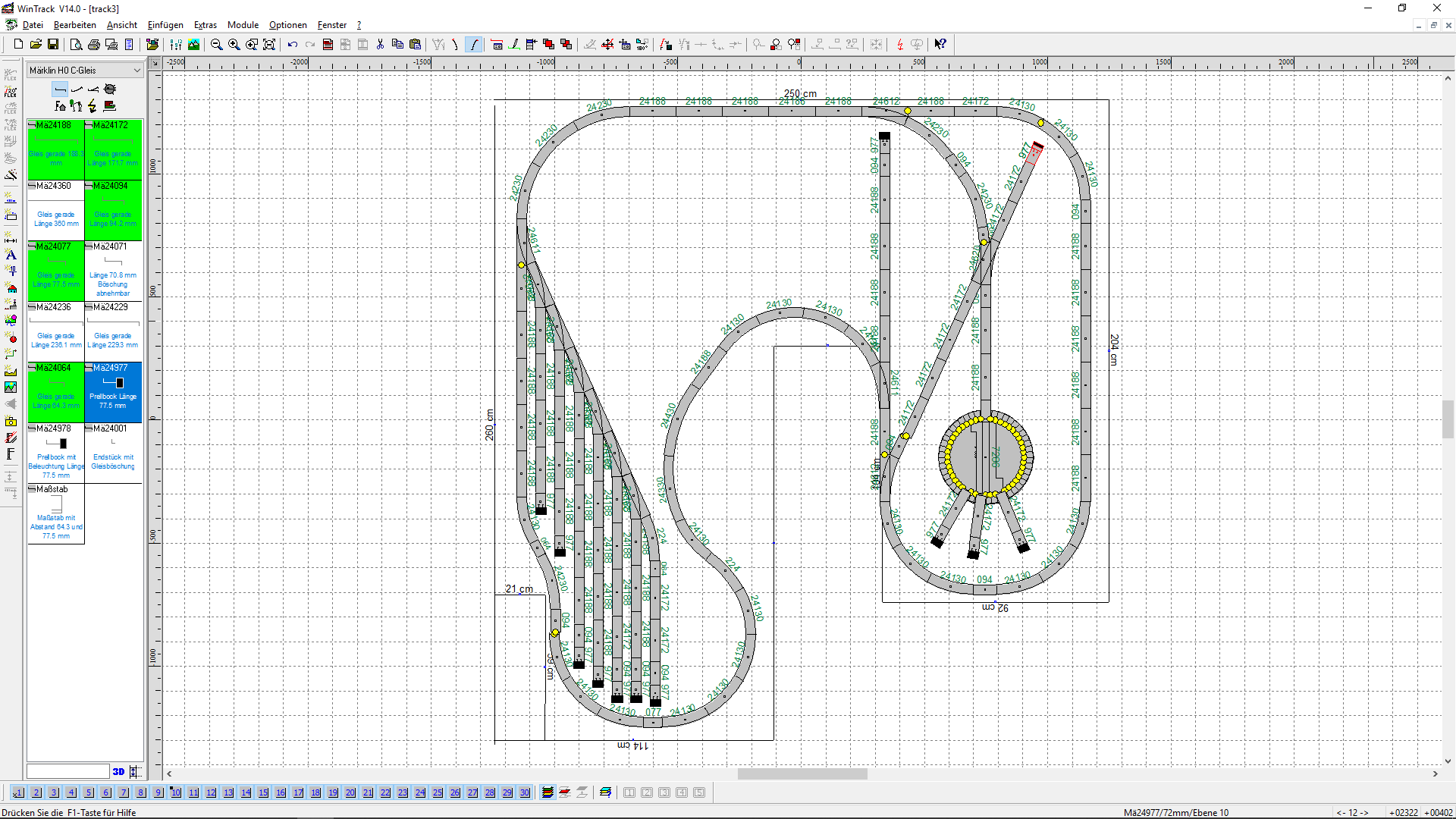Undo the last action
Image resolution: width=1456 pixels, height=819 pixels.
click(292, 45)
